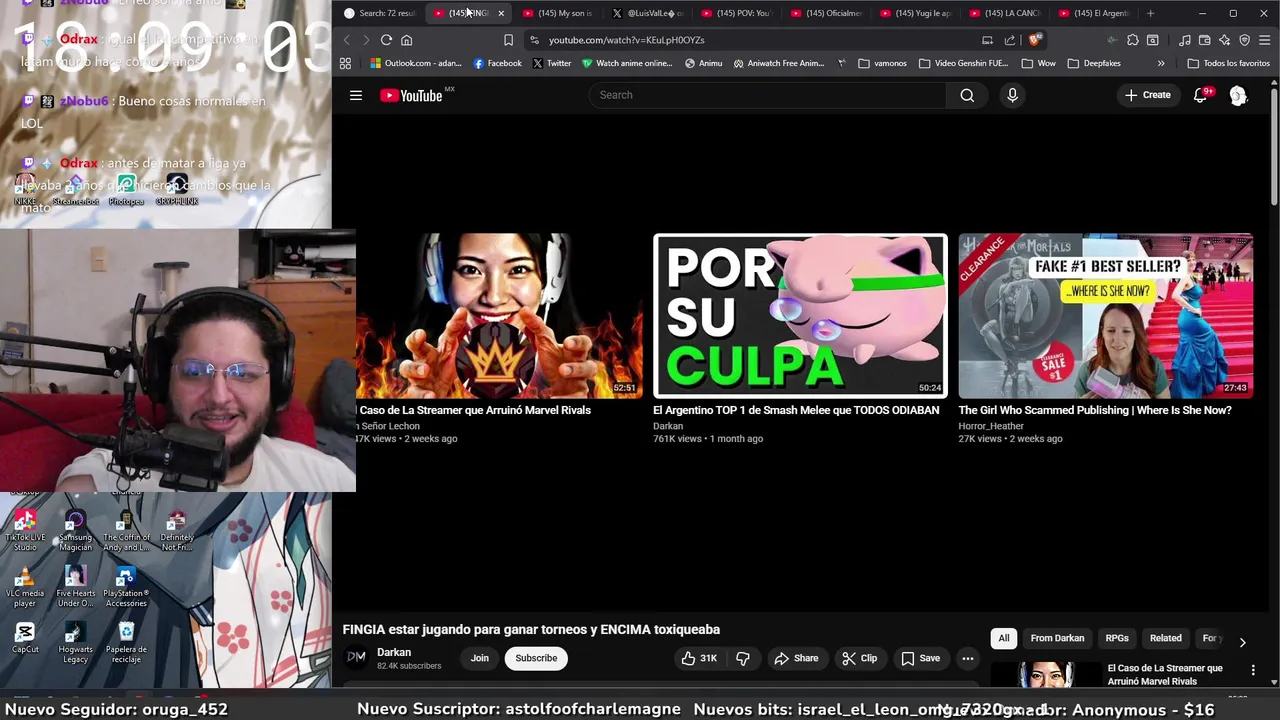Click inside the YouTube search field
1280x720 pixels.
[768, 95]
